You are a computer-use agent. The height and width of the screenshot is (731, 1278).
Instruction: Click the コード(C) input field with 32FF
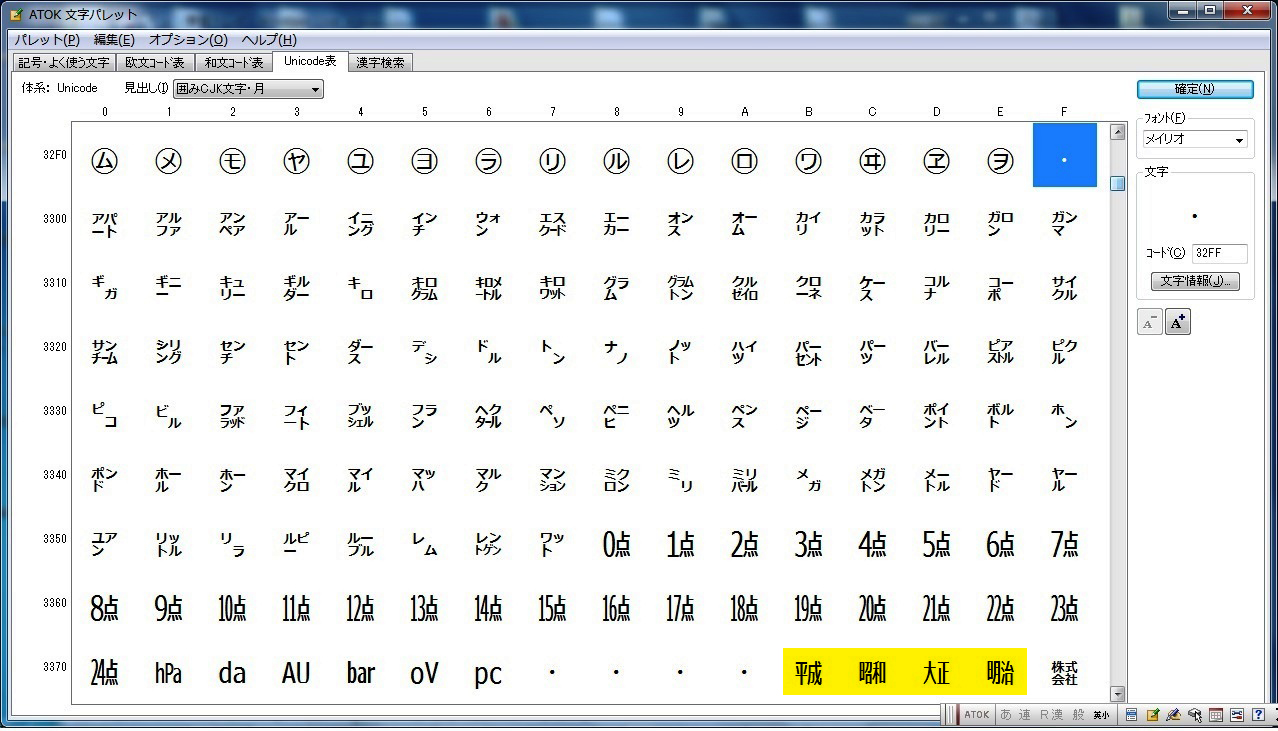1218,254
